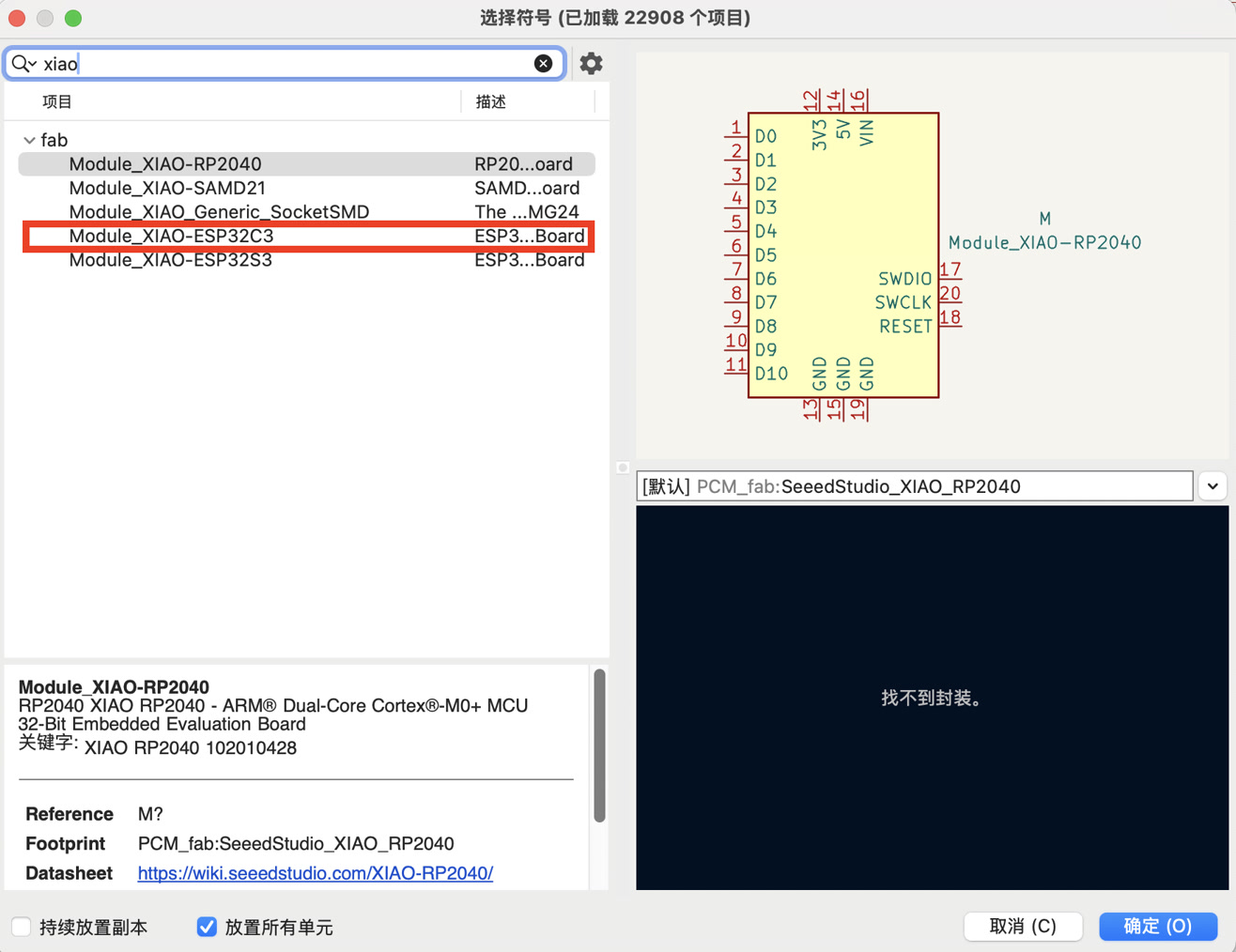The height and width of the screenshot is (952, 1236).
Task: Click the details panel scrollbar
Action: coord(599,745)
